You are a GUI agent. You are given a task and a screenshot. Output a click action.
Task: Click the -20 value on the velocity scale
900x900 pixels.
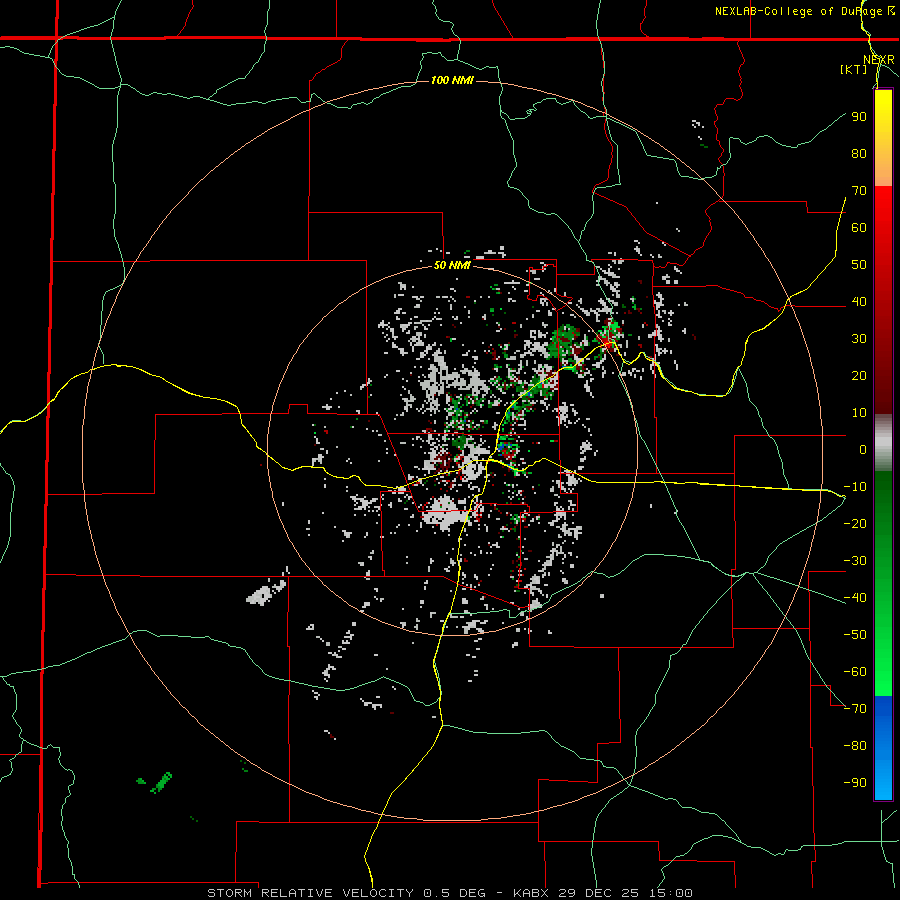855,524
